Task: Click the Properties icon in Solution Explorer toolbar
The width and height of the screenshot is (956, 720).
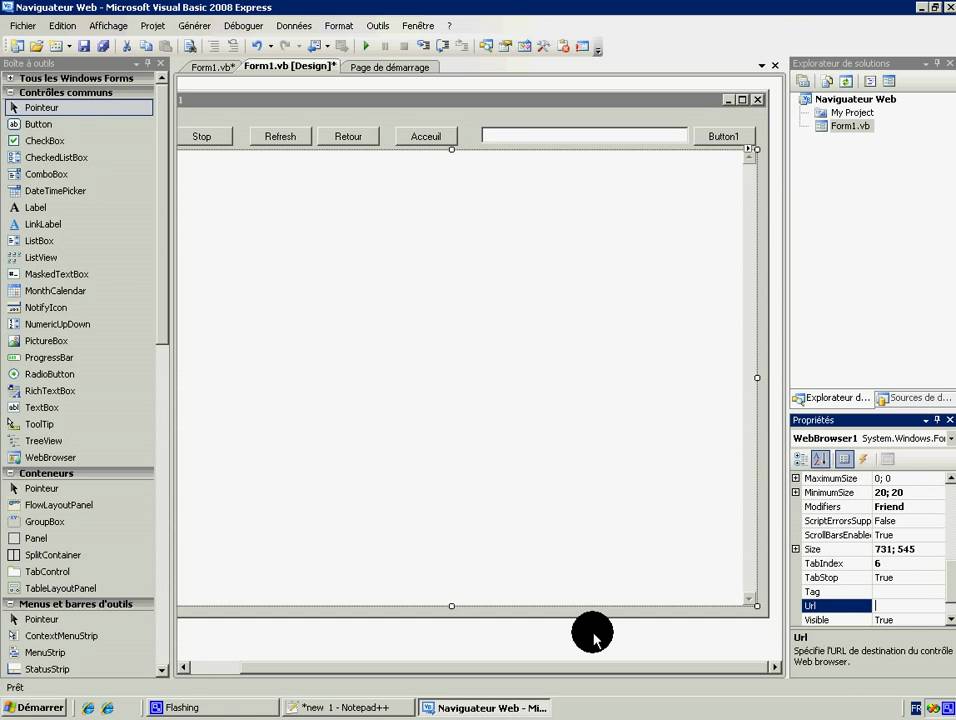Action: point(803,81)
